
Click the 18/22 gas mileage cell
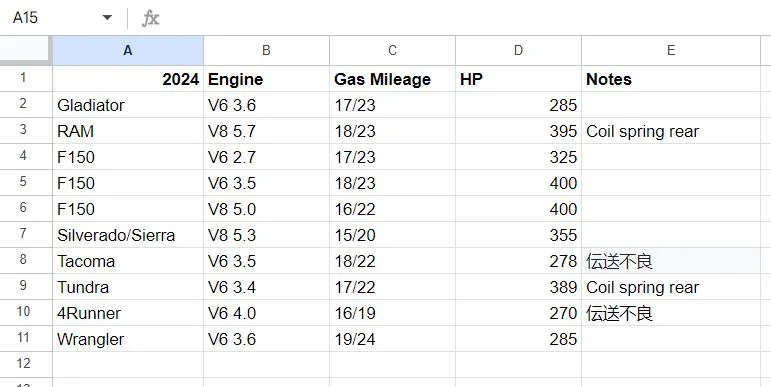pyautogui.click(x=392, y=261)
